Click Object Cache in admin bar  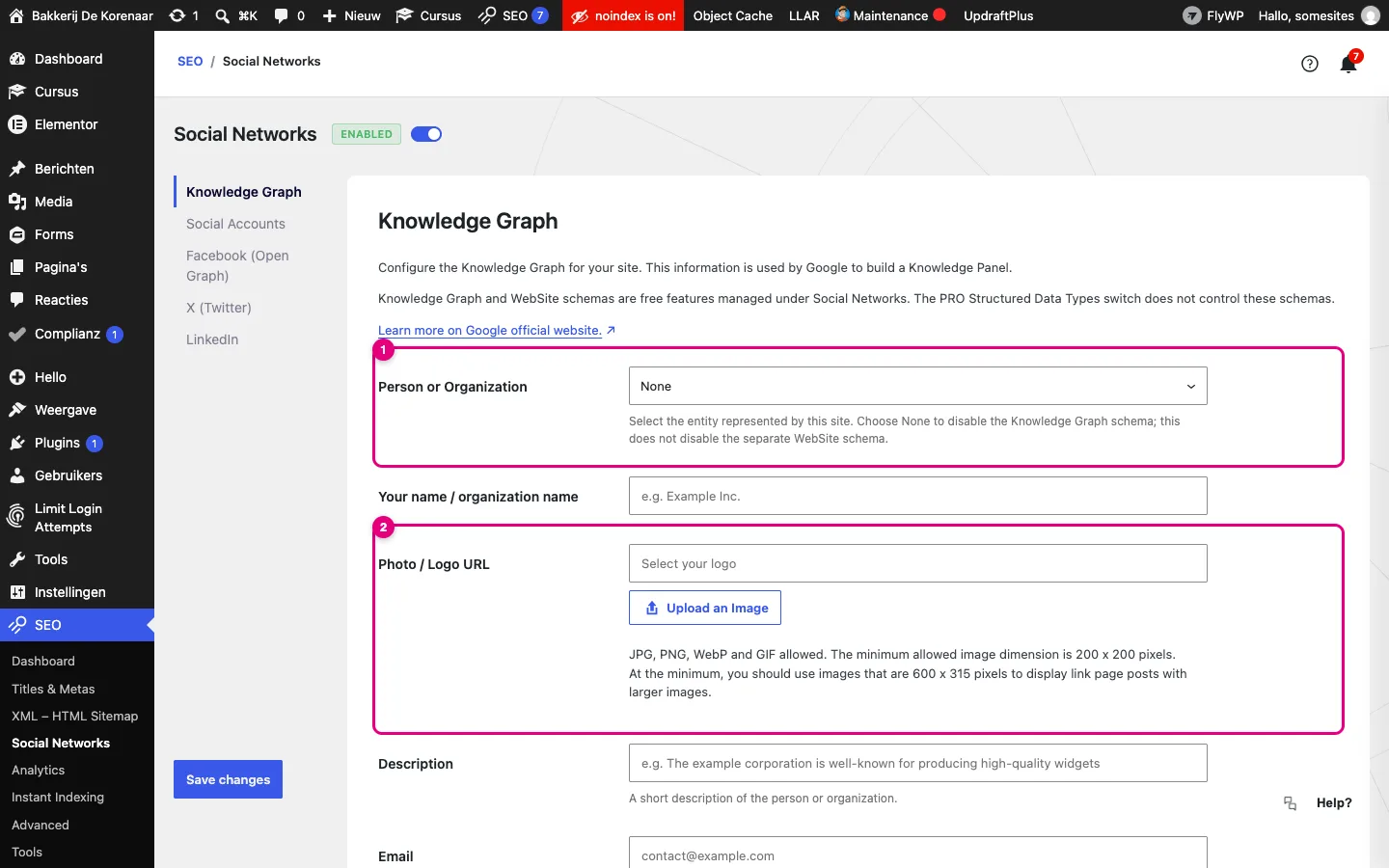click(733, 15)
